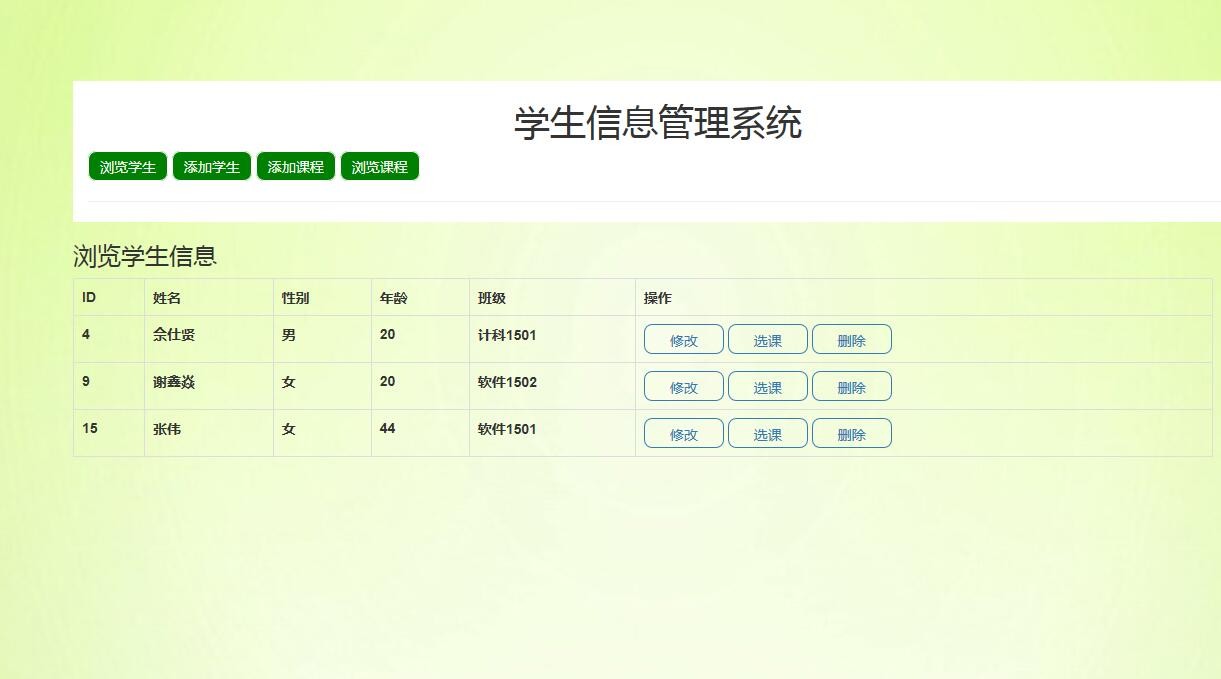
Task: Edit student 张伟 using 修改
Action: pos(684,434)
